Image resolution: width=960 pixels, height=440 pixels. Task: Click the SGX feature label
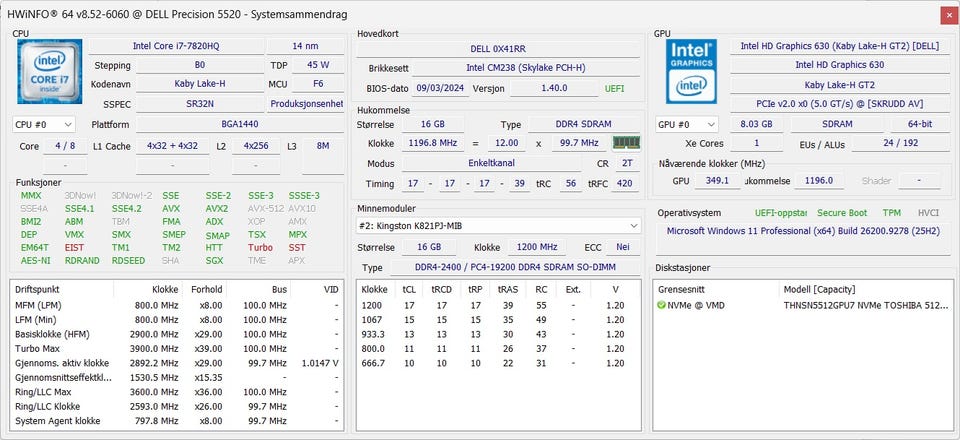(214, 260)
